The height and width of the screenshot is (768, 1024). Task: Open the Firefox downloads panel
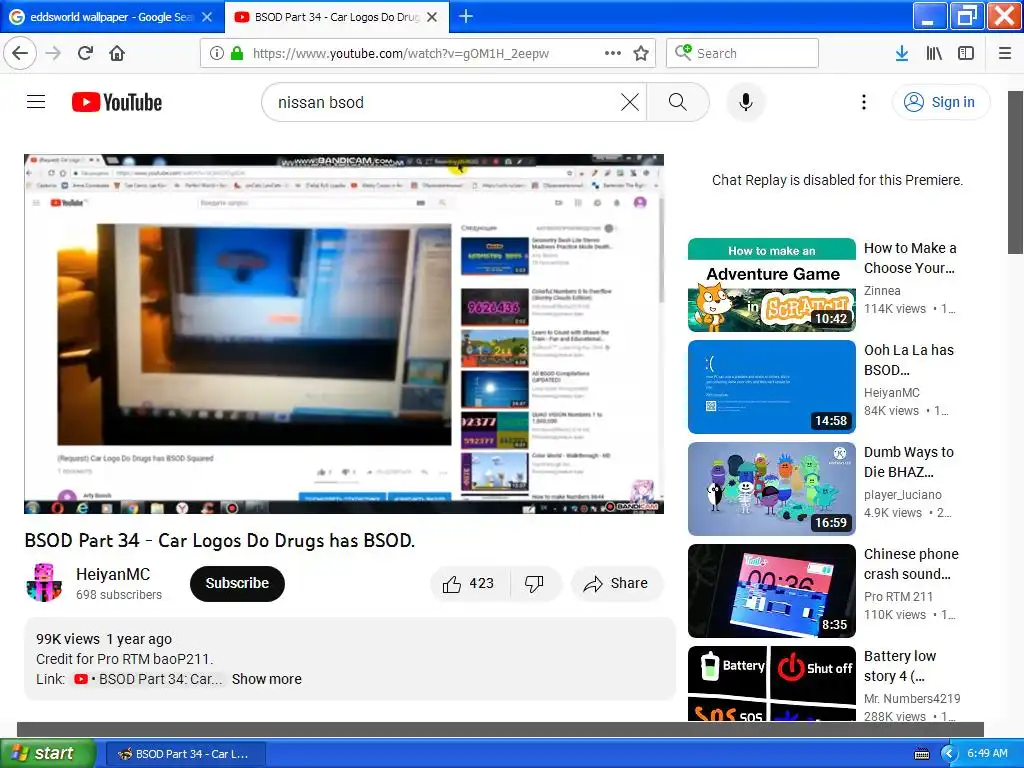pos(901,53)
